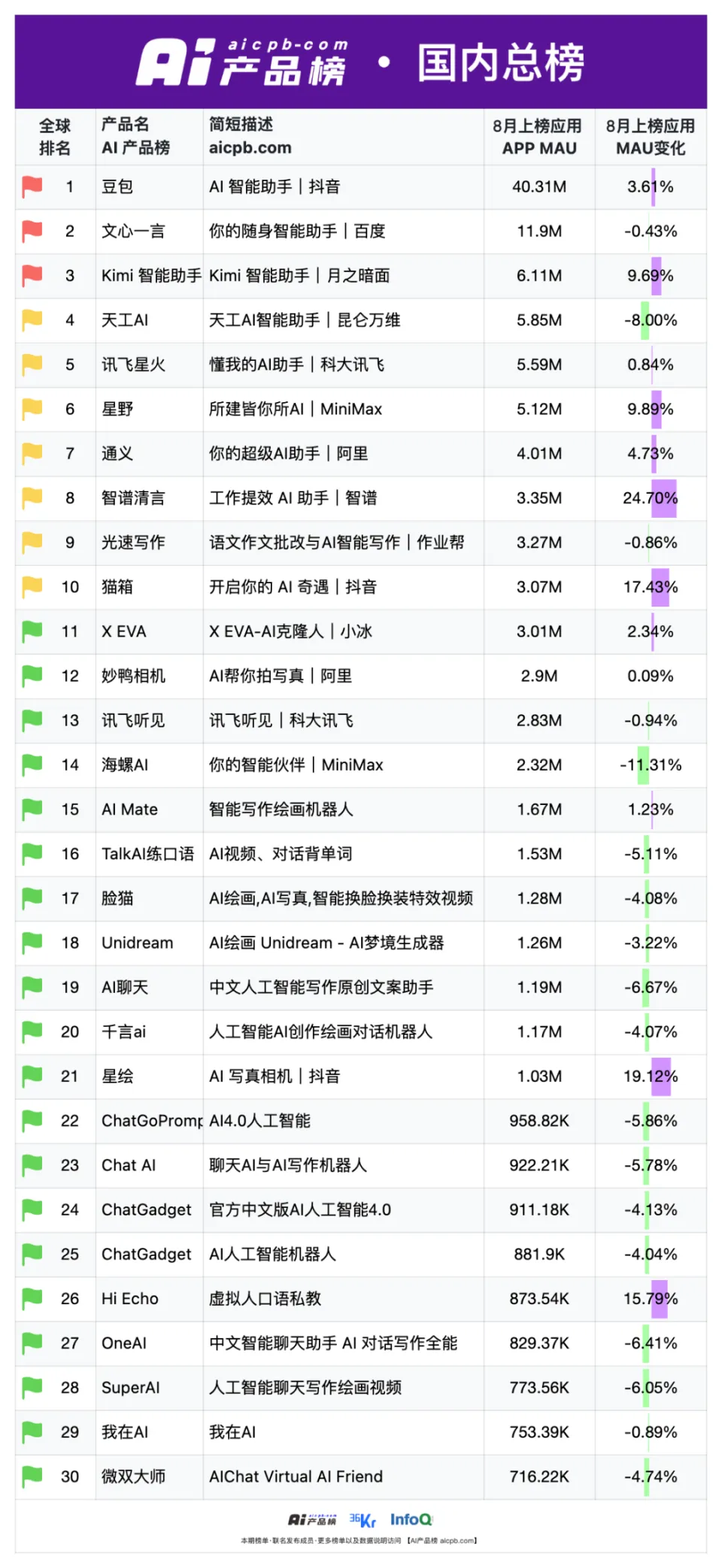Click the product name 文心一言
Image resolution: width=722 pixels, height=1568 pixels.
[133, 231]
